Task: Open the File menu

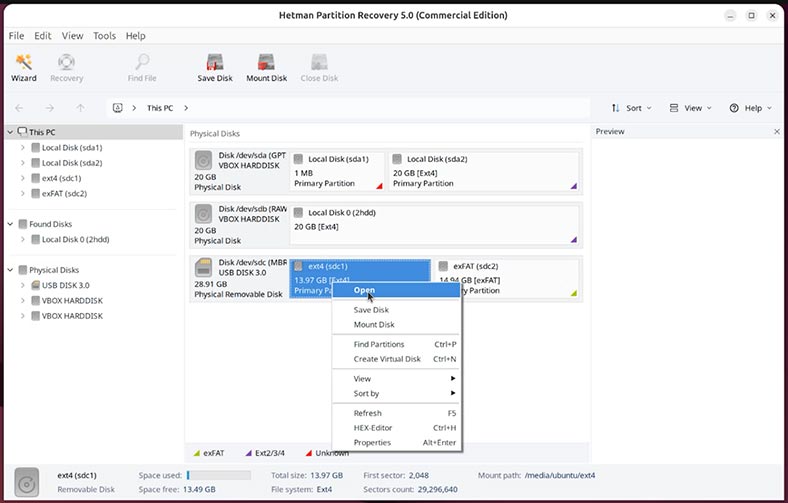Action: (x=16, y=36)
